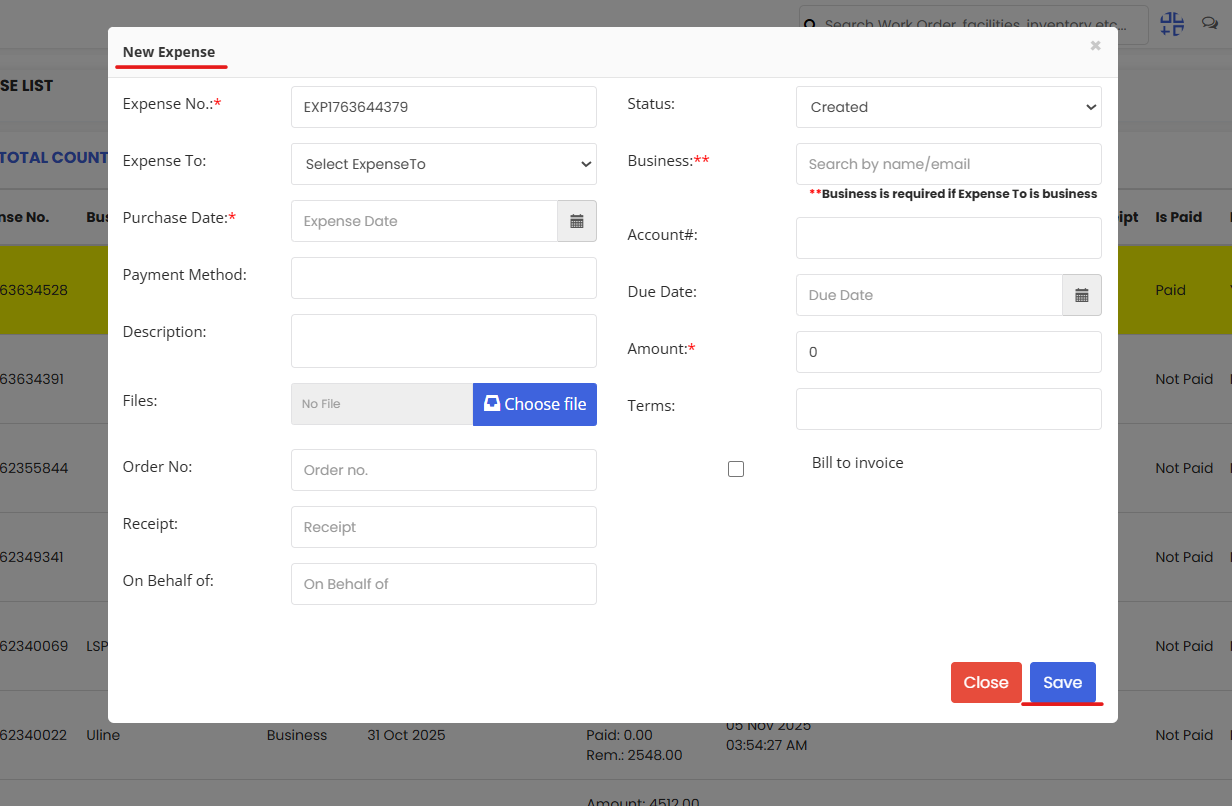
Task: Click the chat bubbles icon in top bar
Action: 1209,24
